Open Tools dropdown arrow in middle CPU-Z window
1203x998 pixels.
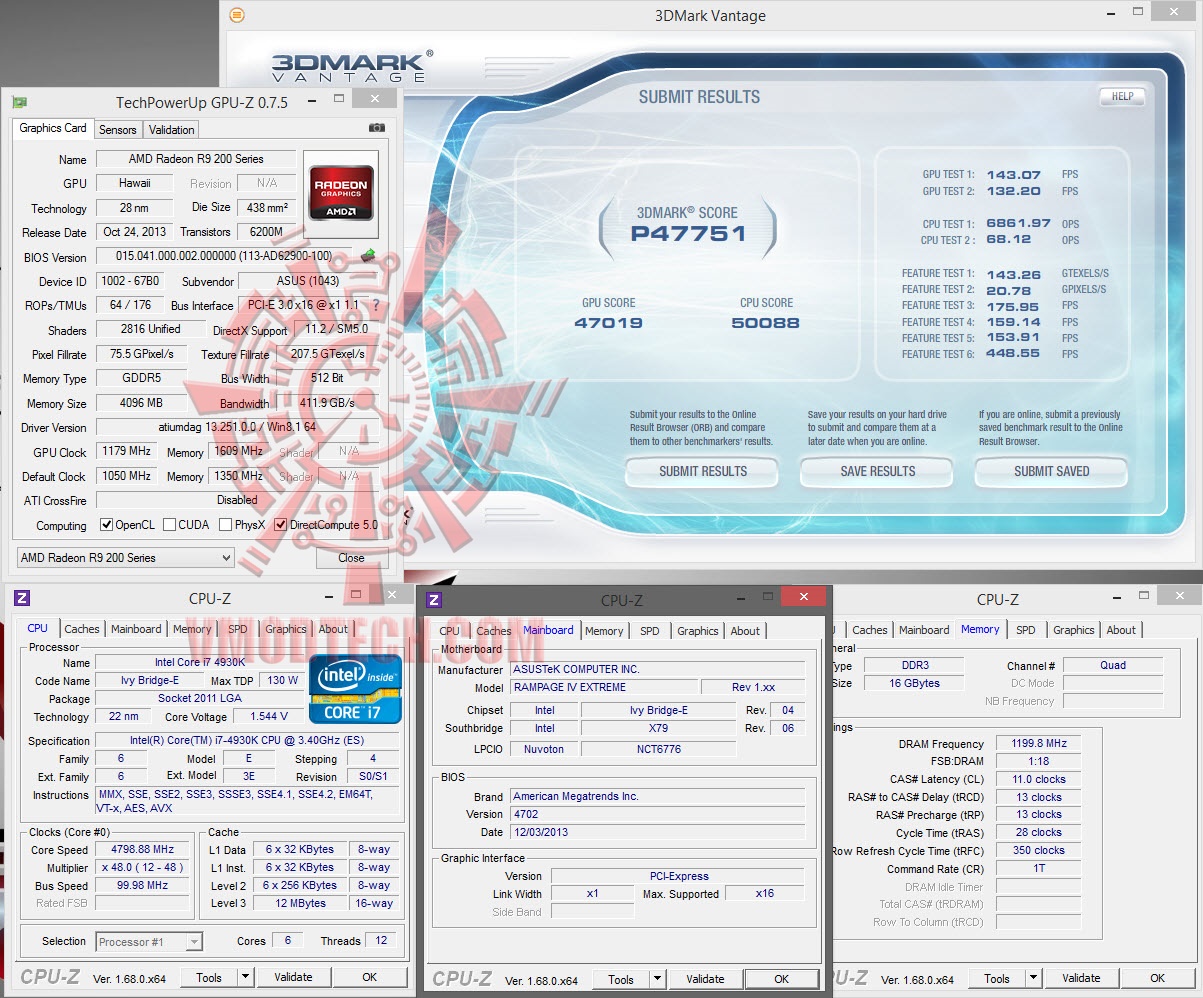point(658,979)
